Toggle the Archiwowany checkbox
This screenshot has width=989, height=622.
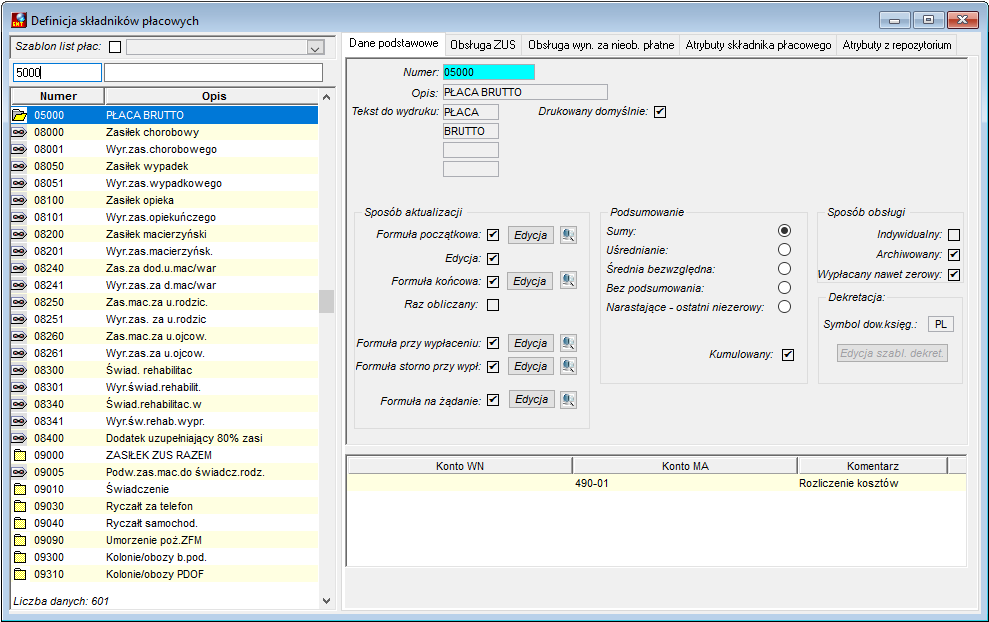click(954, 255)
